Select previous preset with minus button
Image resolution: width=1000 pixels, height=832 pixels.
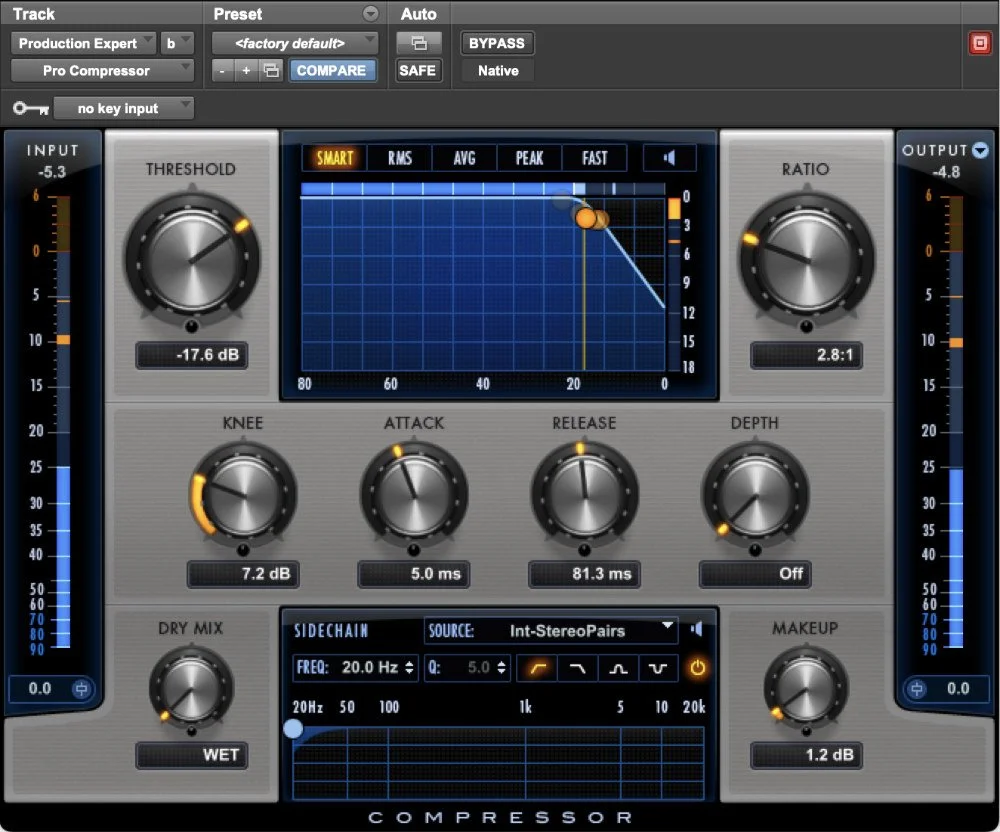point(222,70)
